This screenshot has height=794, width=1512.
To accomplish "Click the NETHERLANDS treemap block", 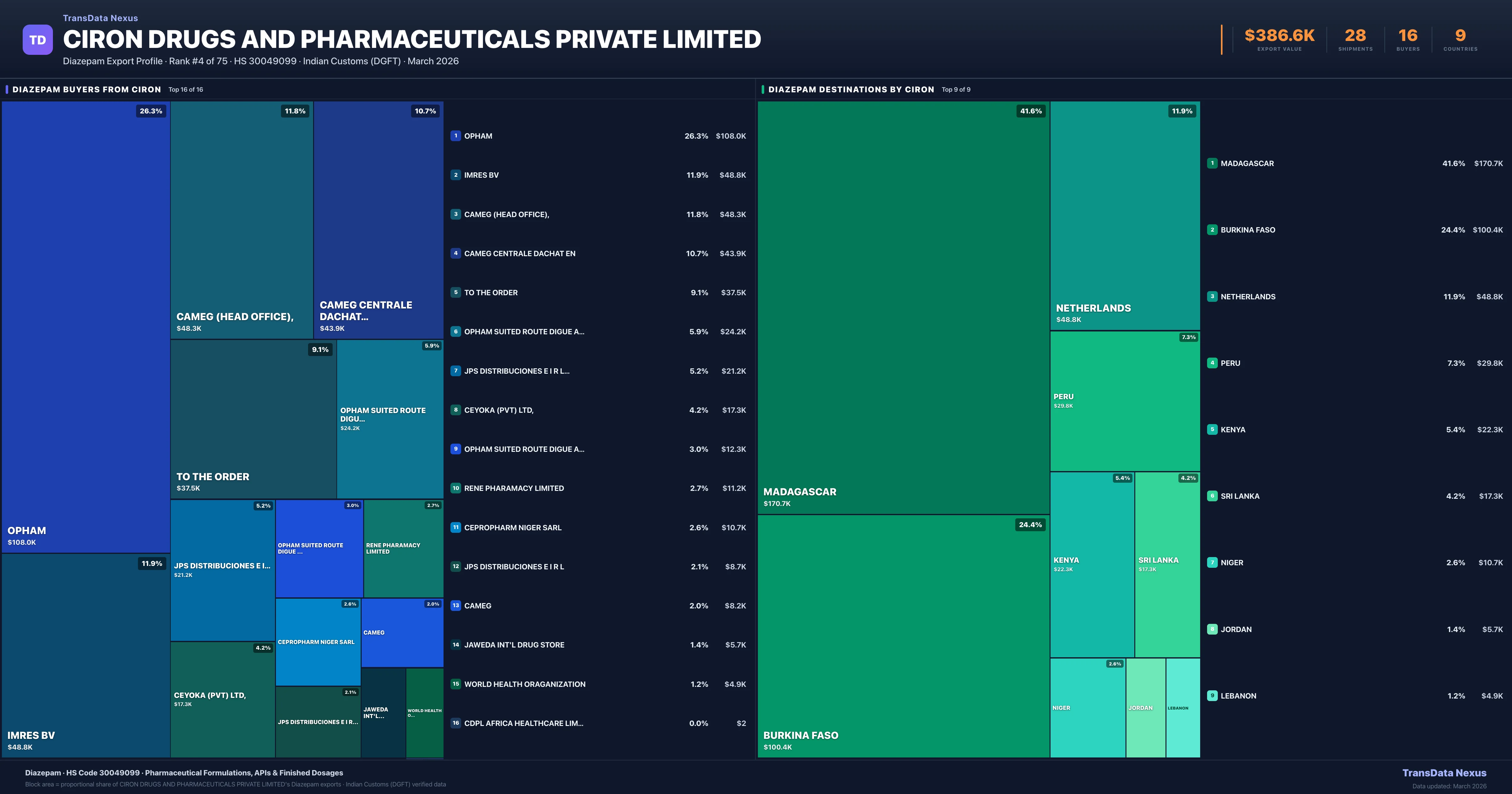I will click(1125, 215).
